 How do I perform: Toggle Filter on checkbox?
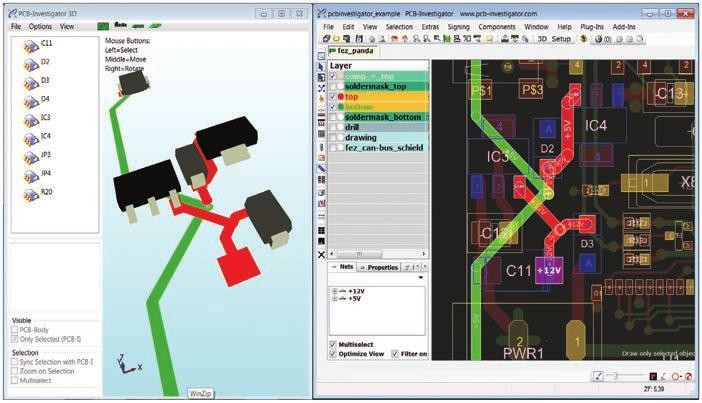395,354
